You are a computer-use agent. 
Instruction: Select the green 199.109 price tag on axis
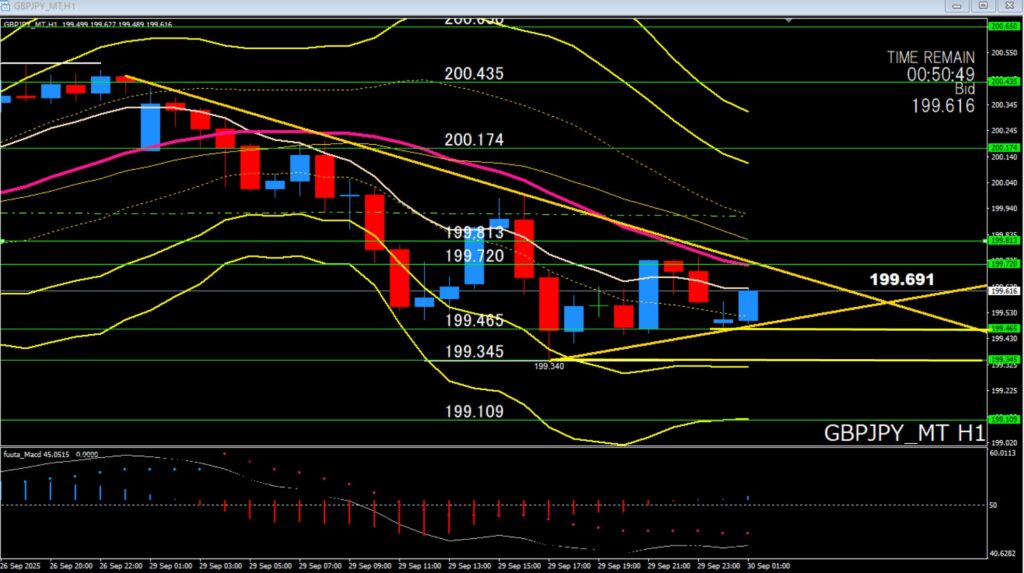coord(1002,419)
